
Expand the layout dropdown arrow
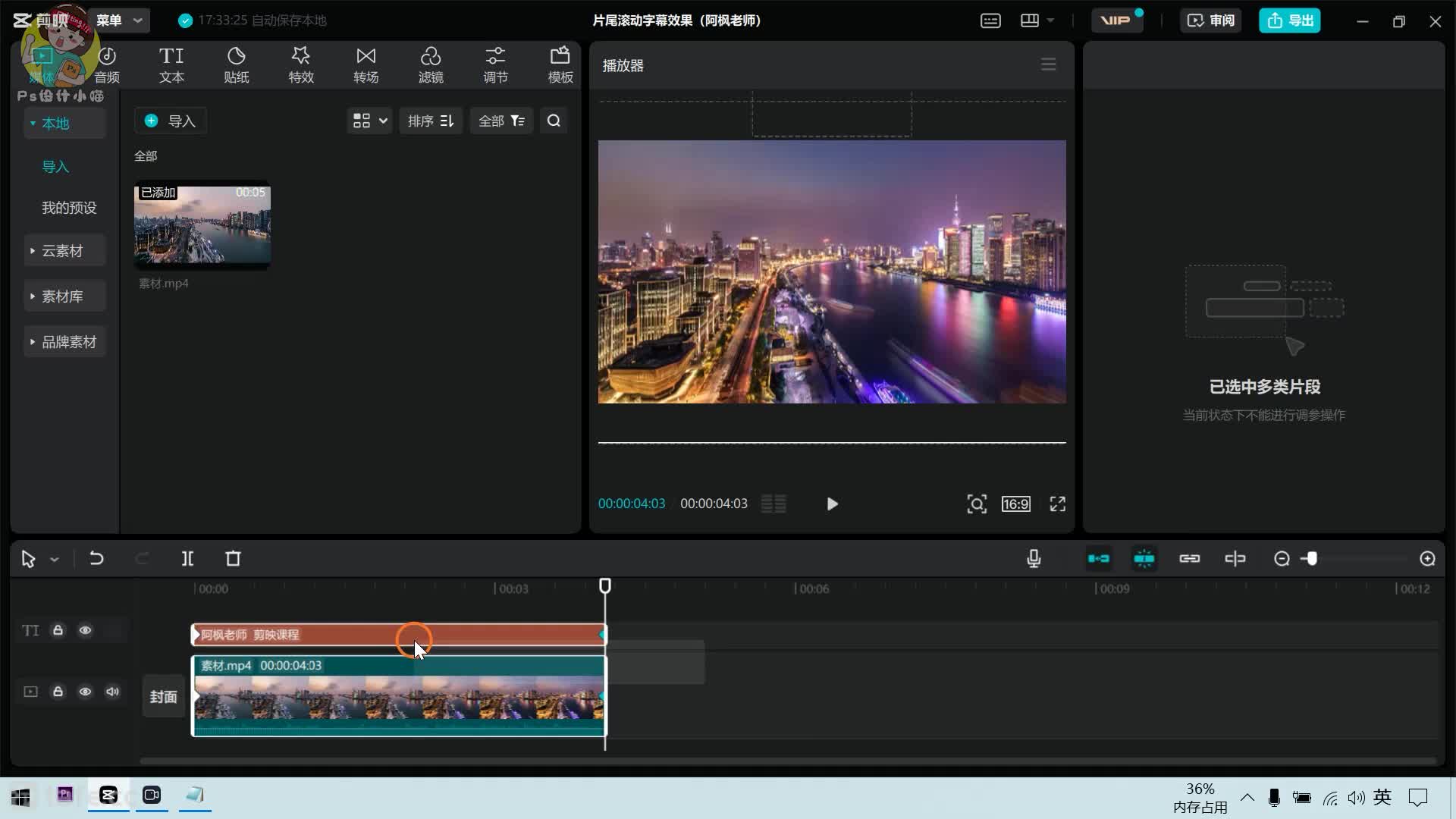click(1050, 20)
